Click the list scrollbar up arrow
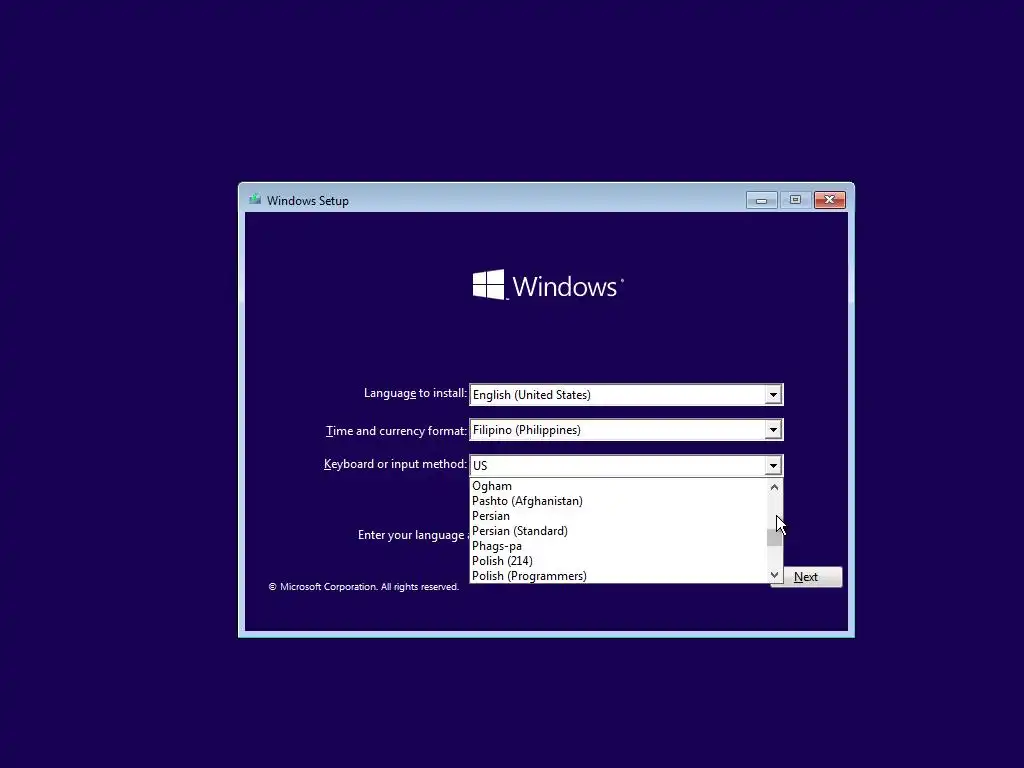 (x=774, y=487)
